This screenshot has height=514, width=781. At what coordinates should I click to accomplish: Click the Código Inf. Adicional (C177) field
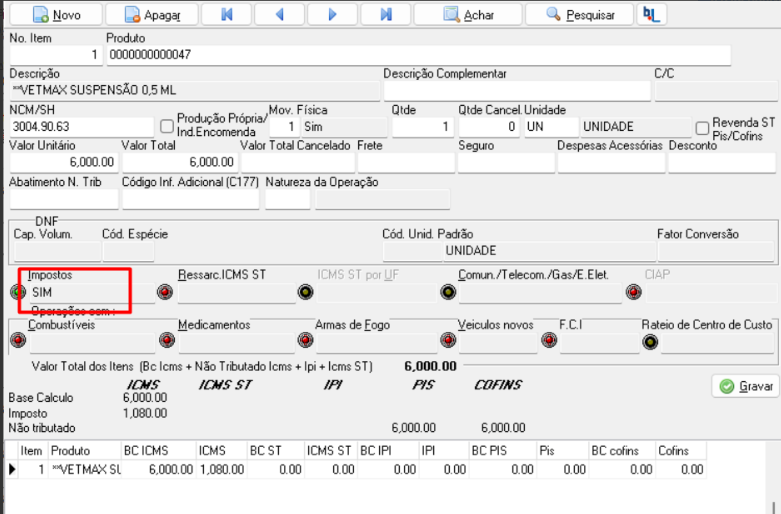coord(191,199)
